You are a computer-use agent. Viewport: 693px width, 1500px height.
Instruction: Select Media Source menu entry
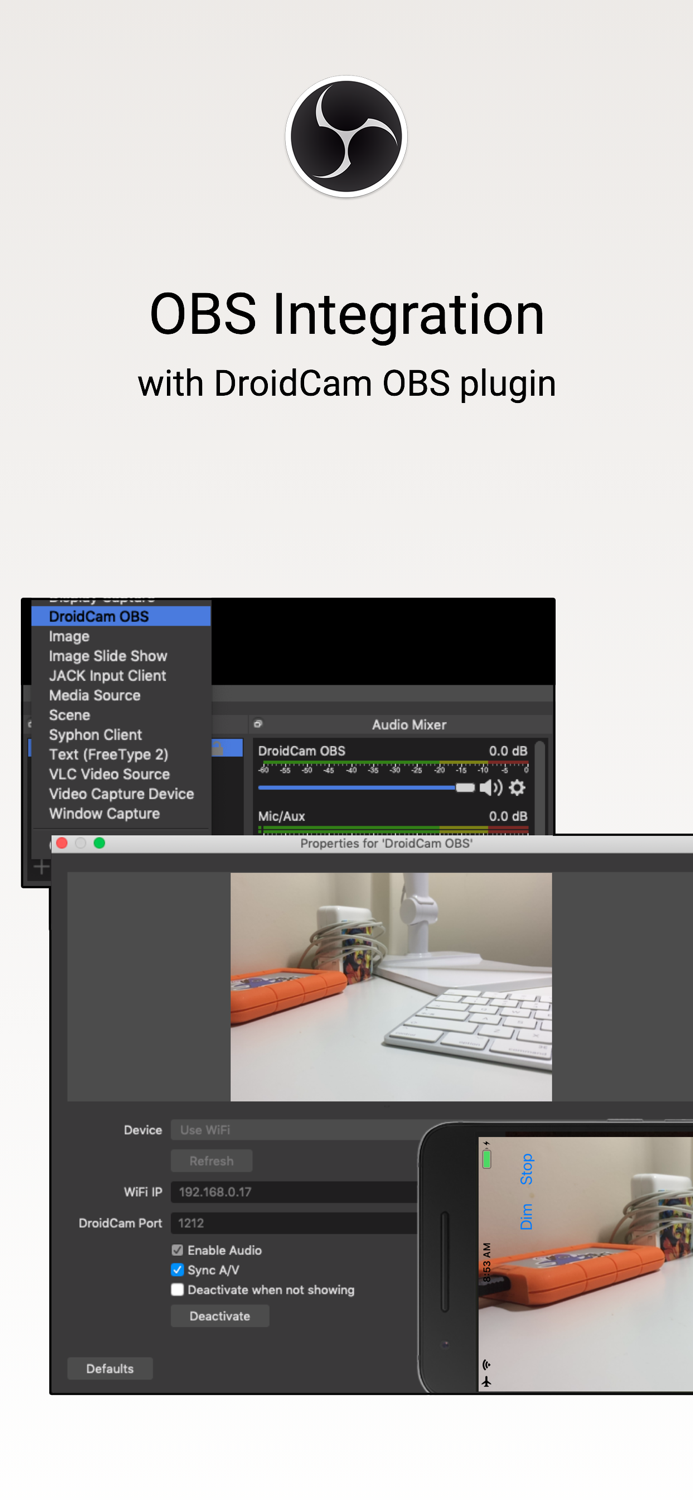[x=121, y=695]
